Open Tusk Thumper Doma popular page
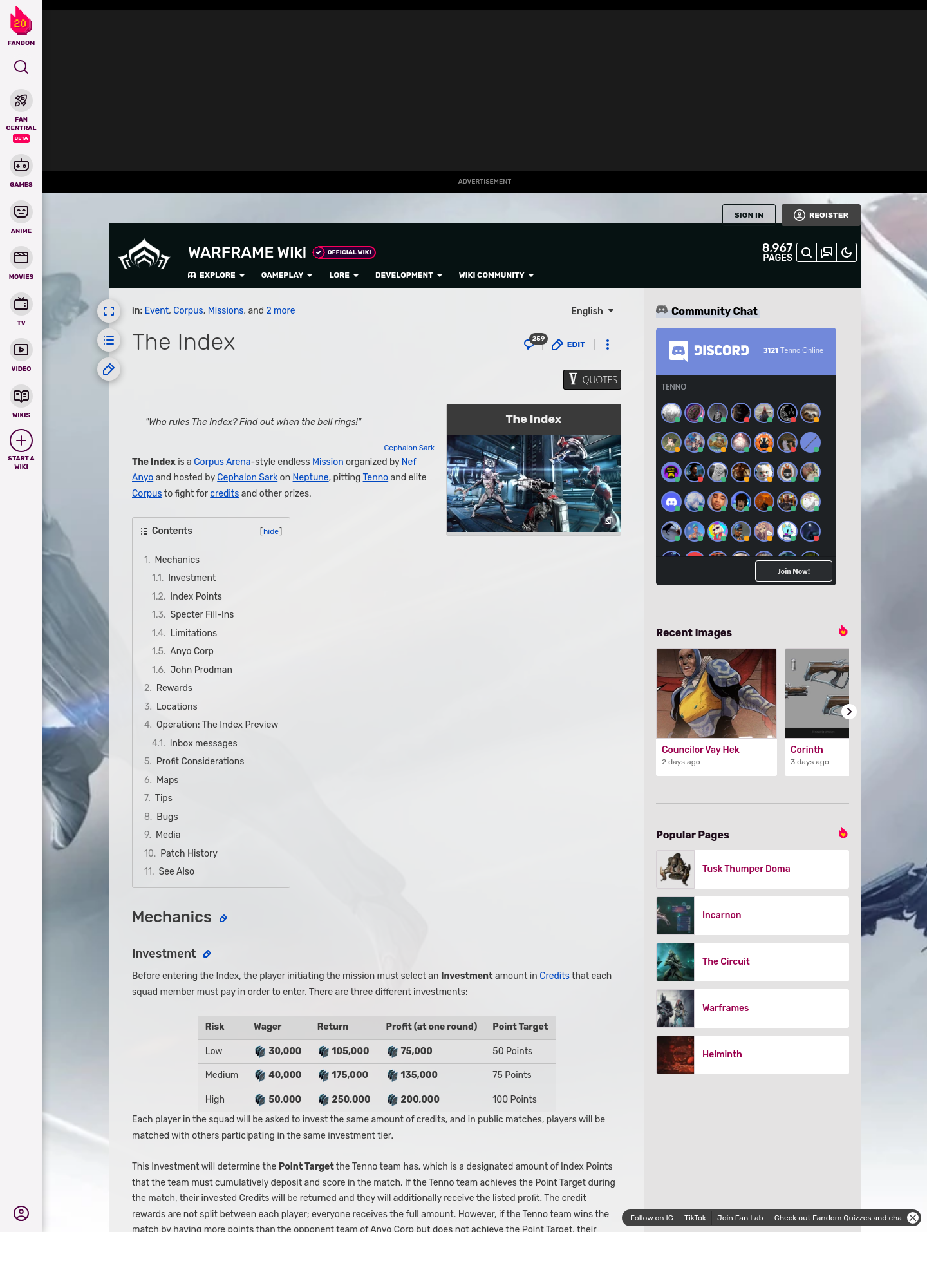 [753, 869]
